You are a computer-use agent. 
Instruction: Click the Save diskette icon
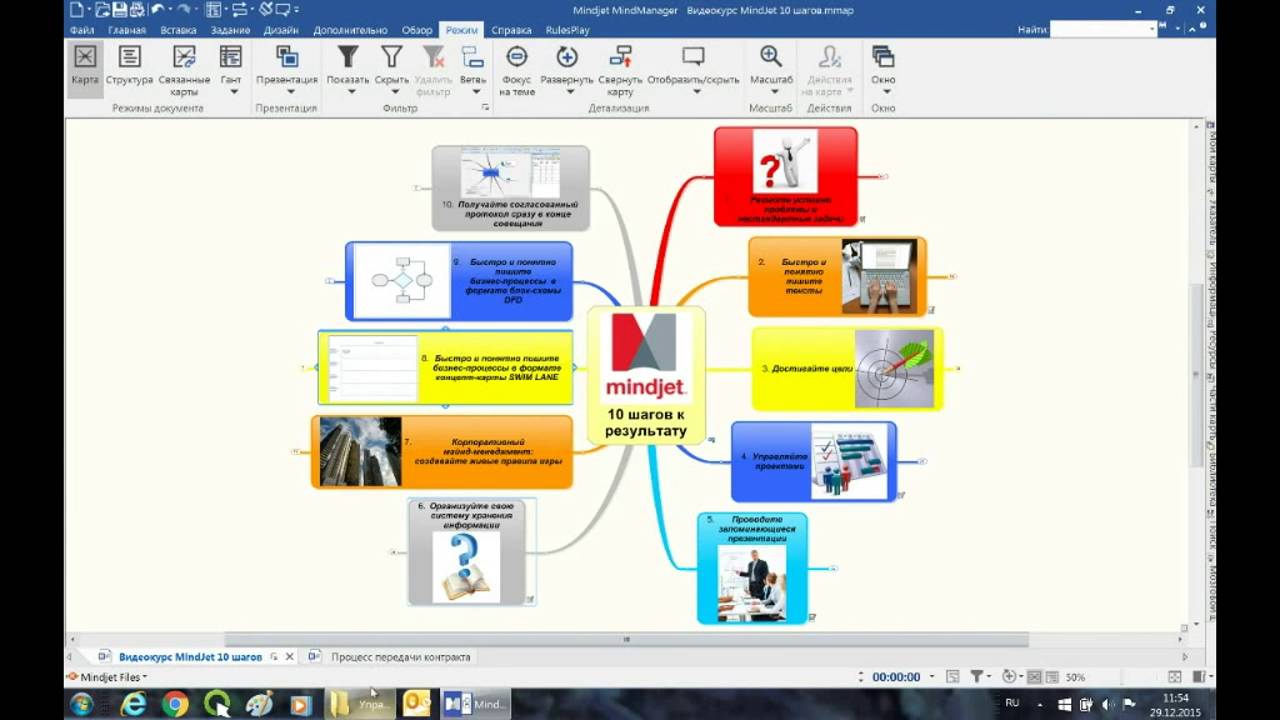pos(118,10)
